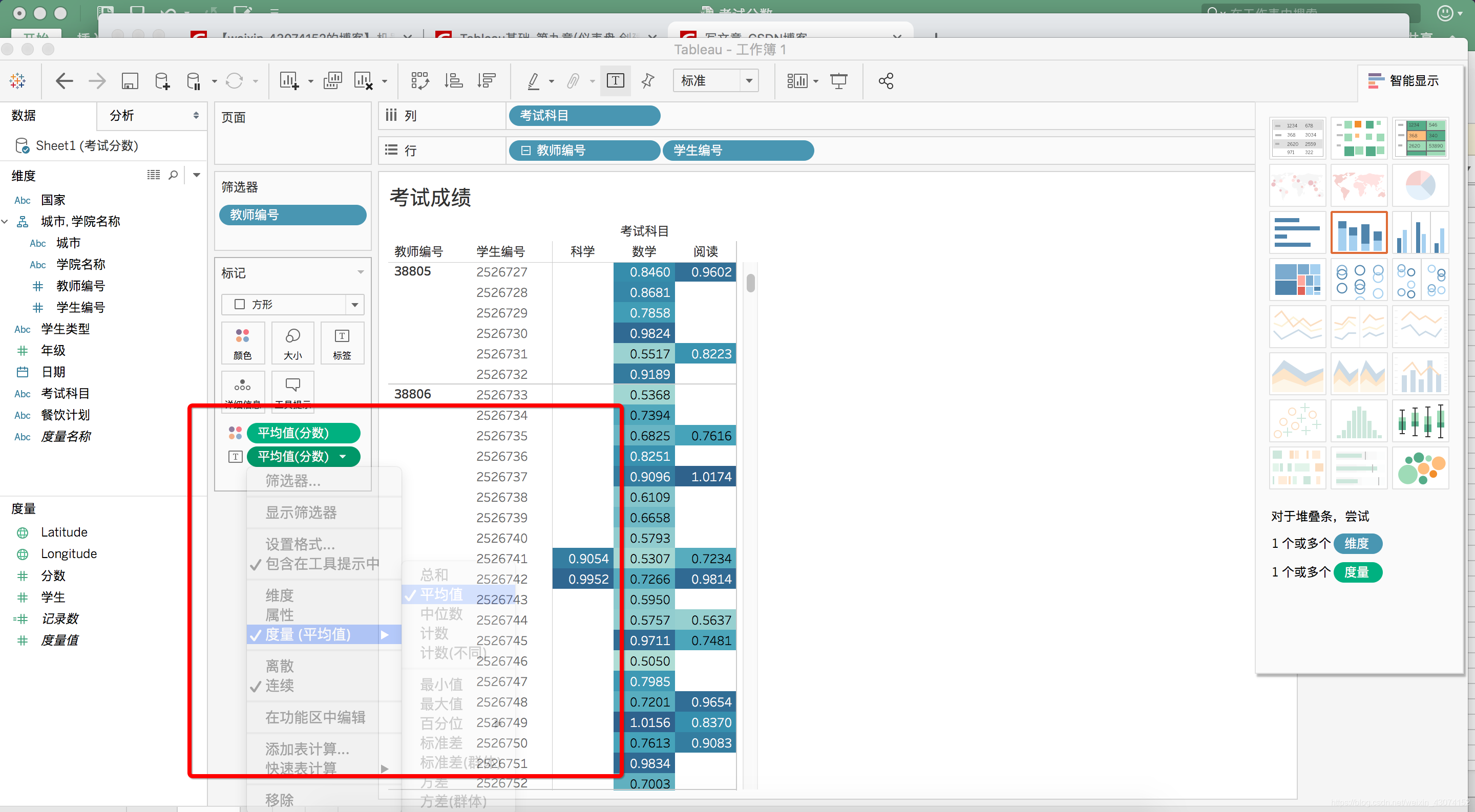Viewport: 1475px width, 812px height.
Task: Click the add new data source icon
Action: [x=162, y=81]
